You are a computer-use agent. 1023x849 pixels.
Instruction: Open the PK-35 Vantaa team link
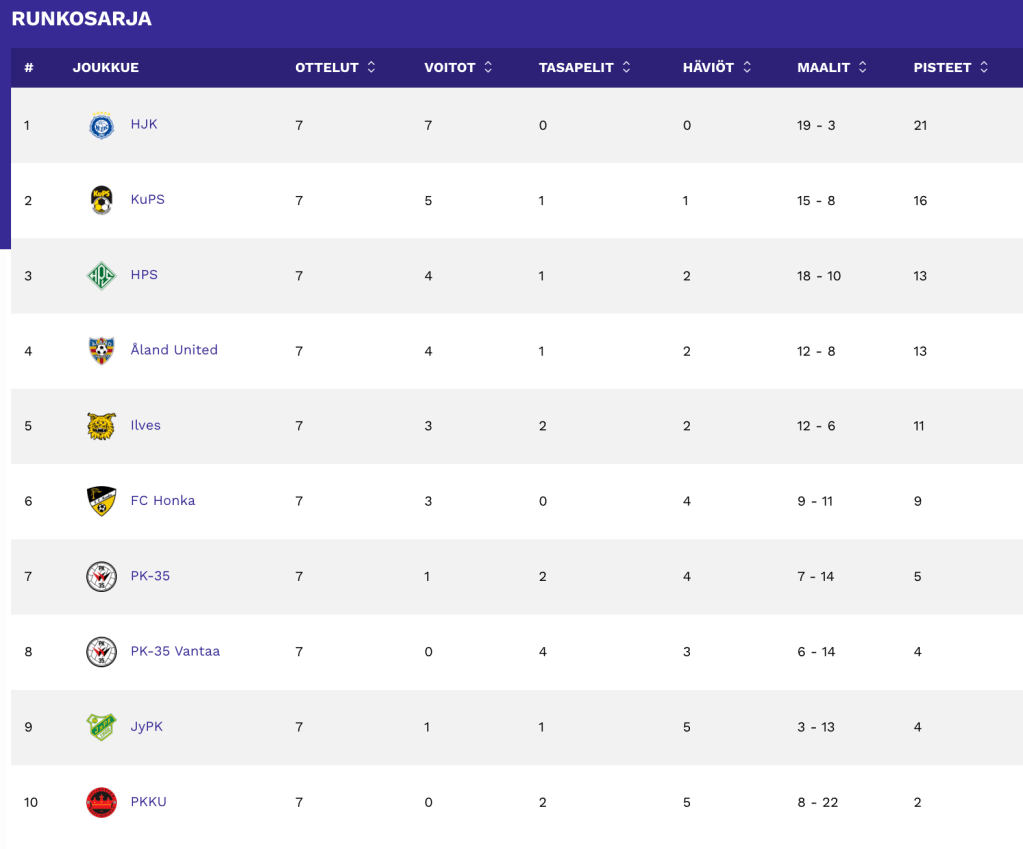(x=175, y=651)
